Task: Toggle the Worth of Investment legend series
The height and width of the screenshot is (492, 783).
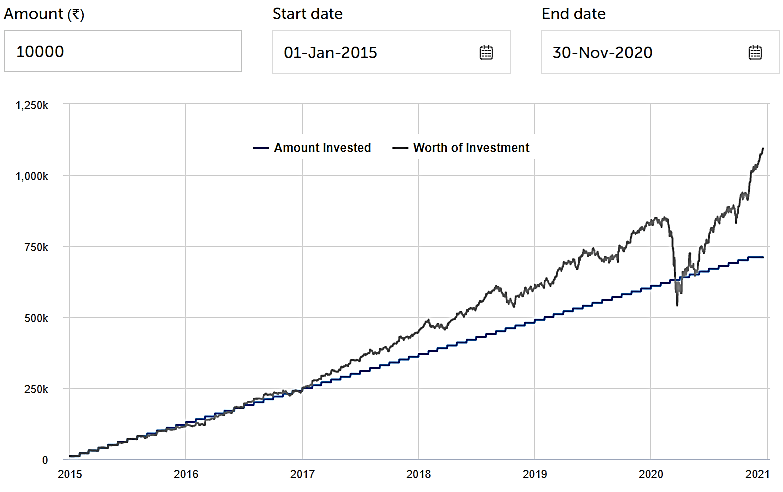Action: pos(473,148)
